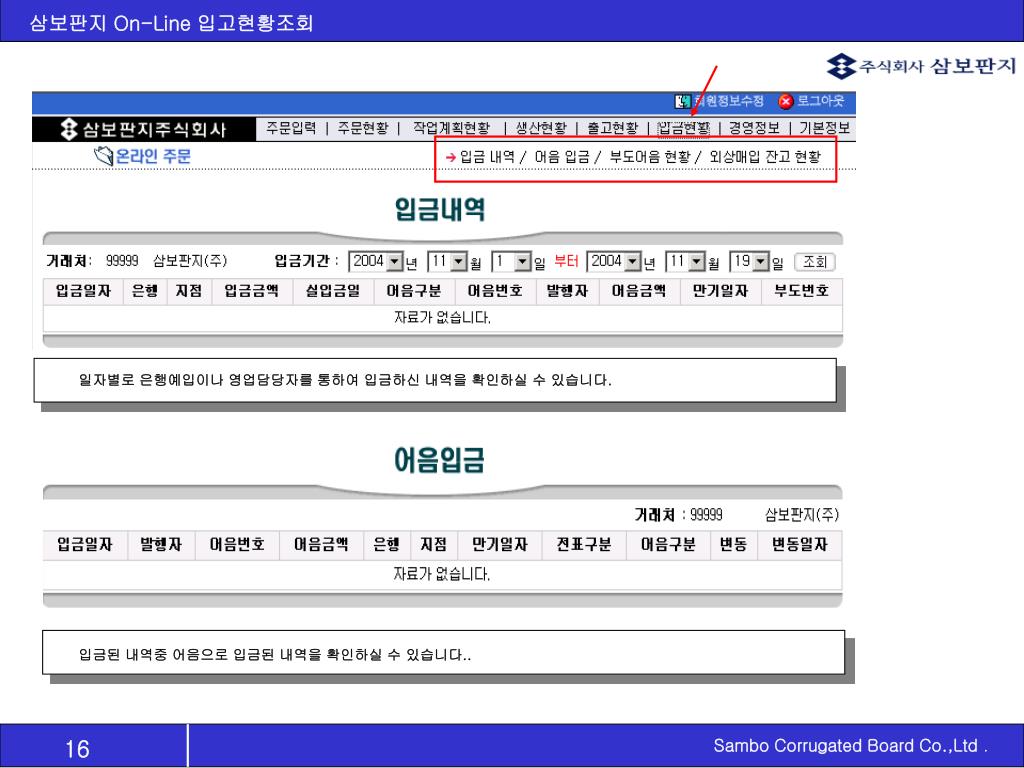Viewport: 1024px width, 768px height.
Task: Open start year dropdown showing 2004
Action: point(376,262)
